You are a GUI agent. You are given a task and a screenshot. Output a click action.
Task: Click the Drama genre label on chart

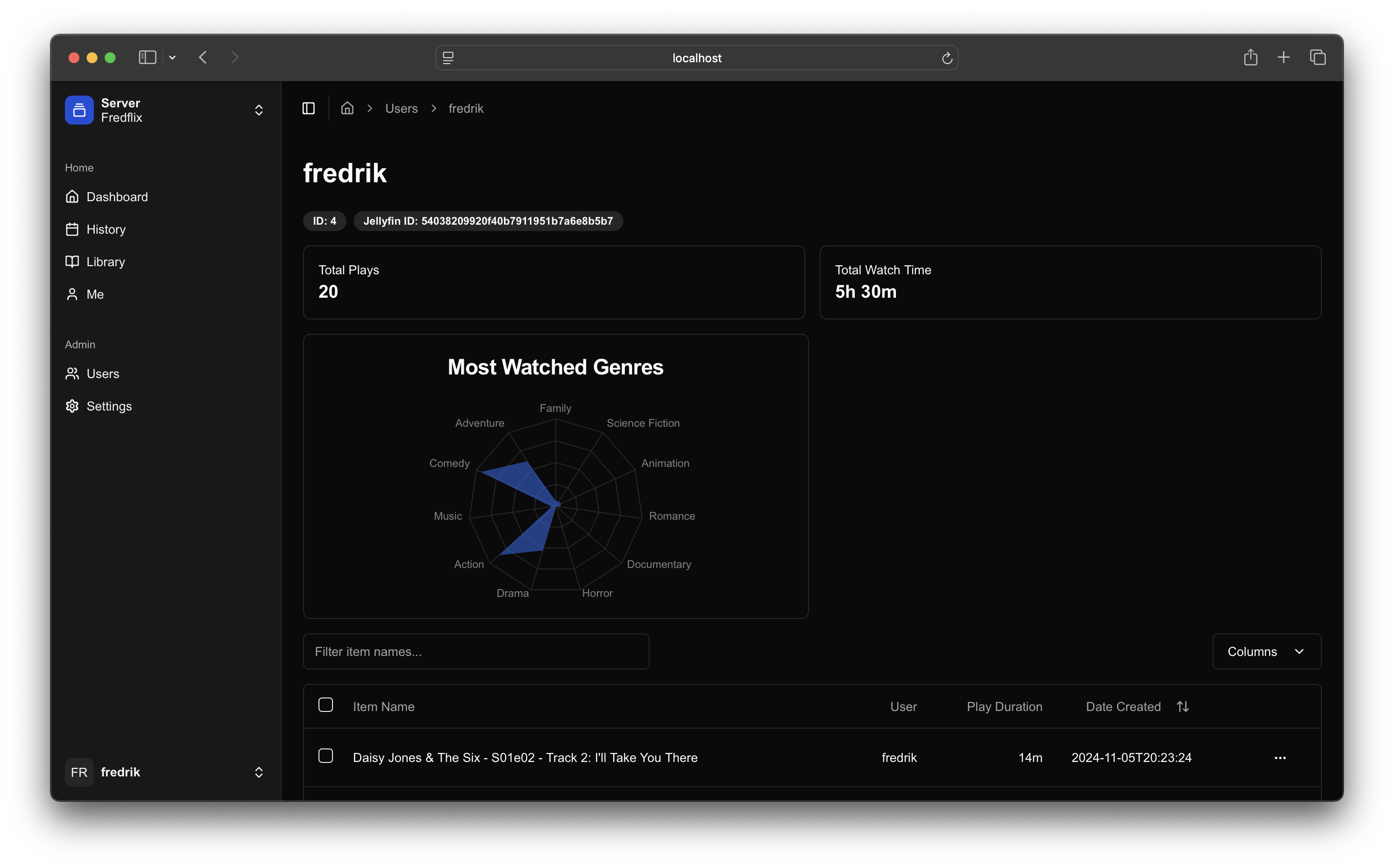click(x=512, y=593)
